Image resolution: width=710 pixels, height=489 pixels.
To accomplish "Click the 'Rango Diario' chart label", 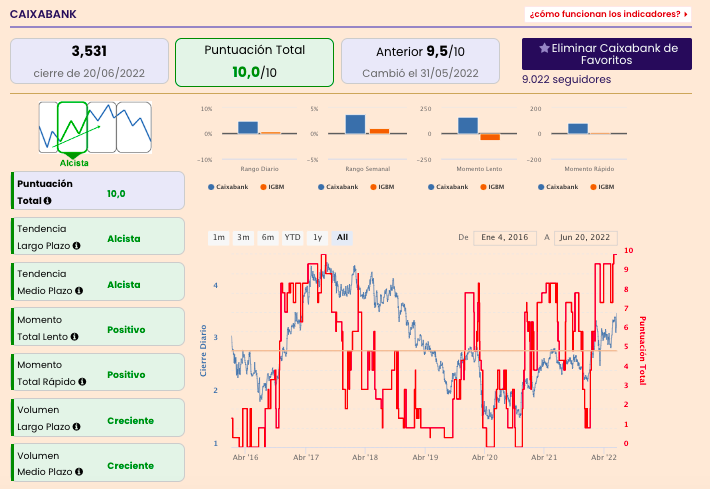I will (259, 169).
